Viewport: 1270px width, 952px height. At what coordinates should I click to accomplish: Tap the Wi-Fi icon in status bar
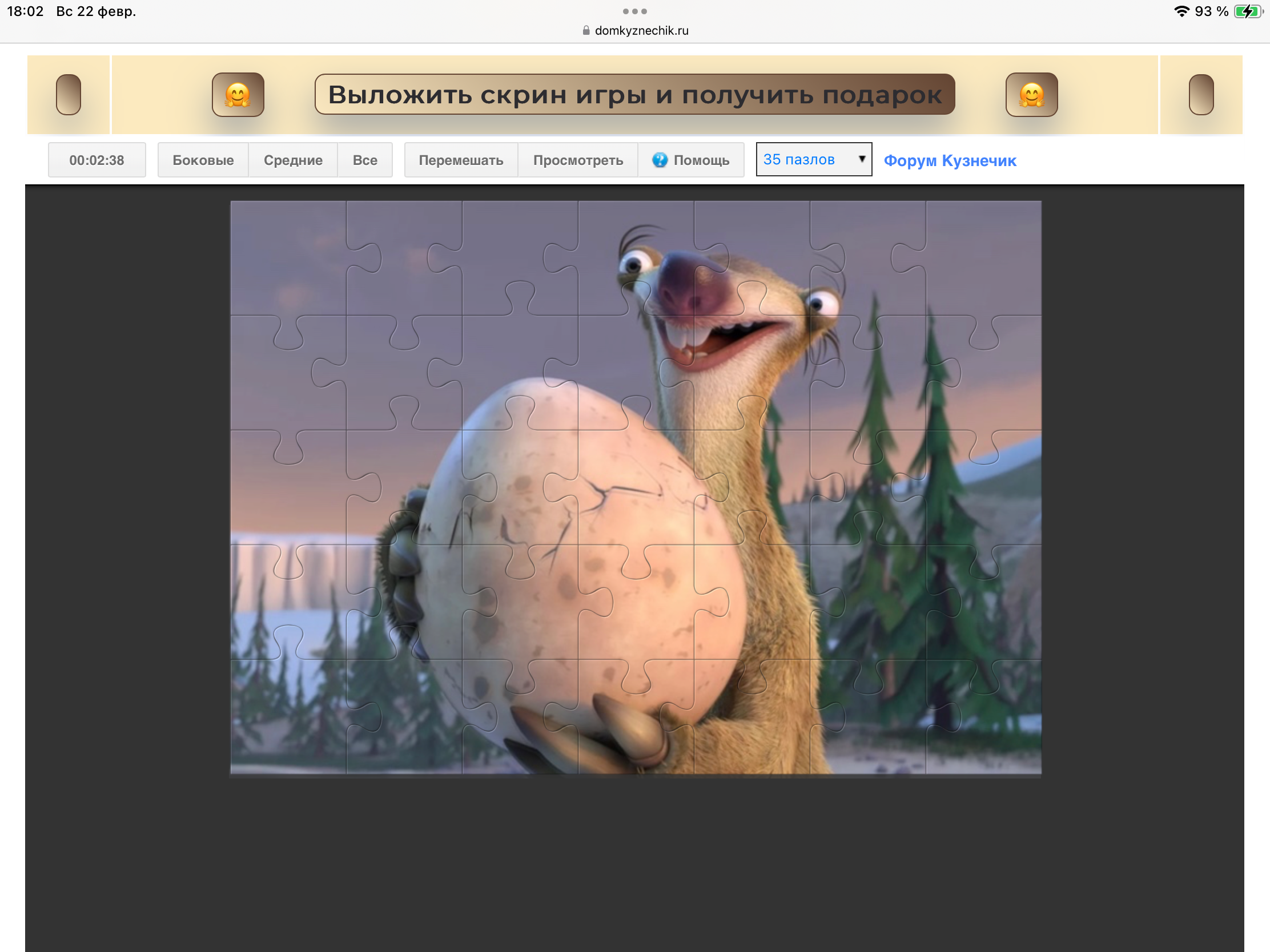click(1181, 11)
